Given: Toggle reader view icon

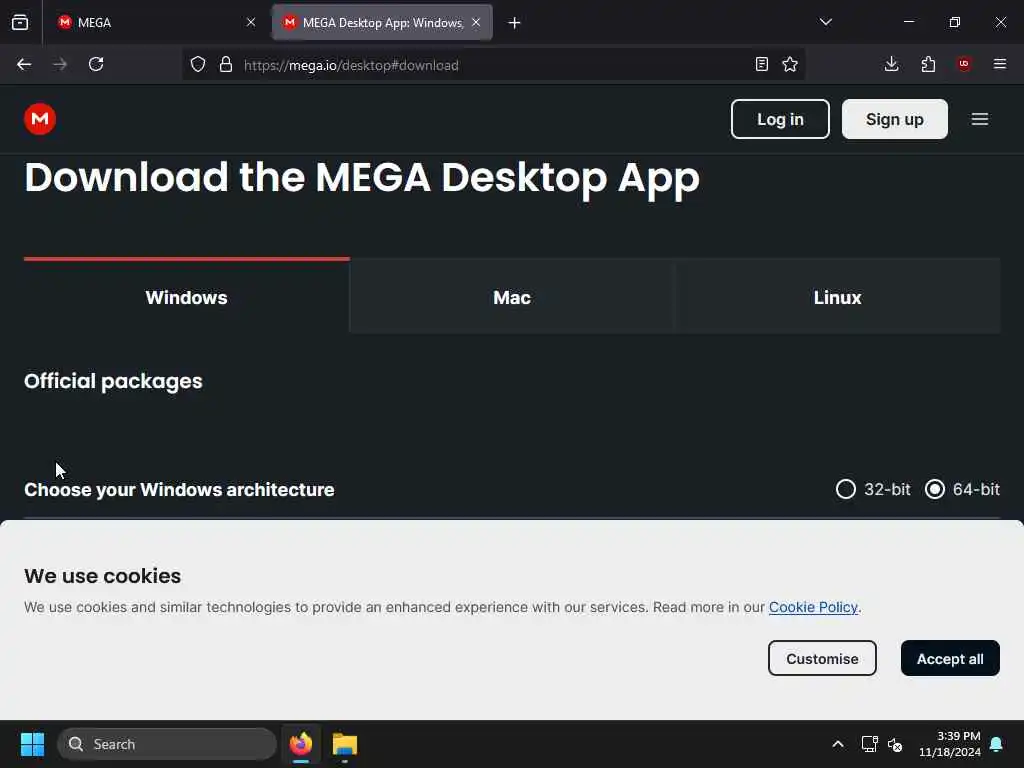Looking at the screenshot, I should tap(761, 64).
